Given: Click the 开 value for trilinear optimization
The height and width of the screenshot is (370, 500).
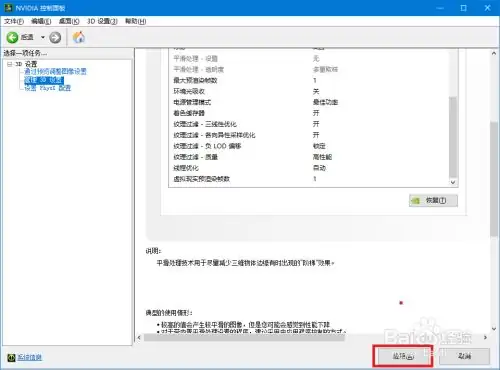Looking at the screenshot, I should pos(316,124).
